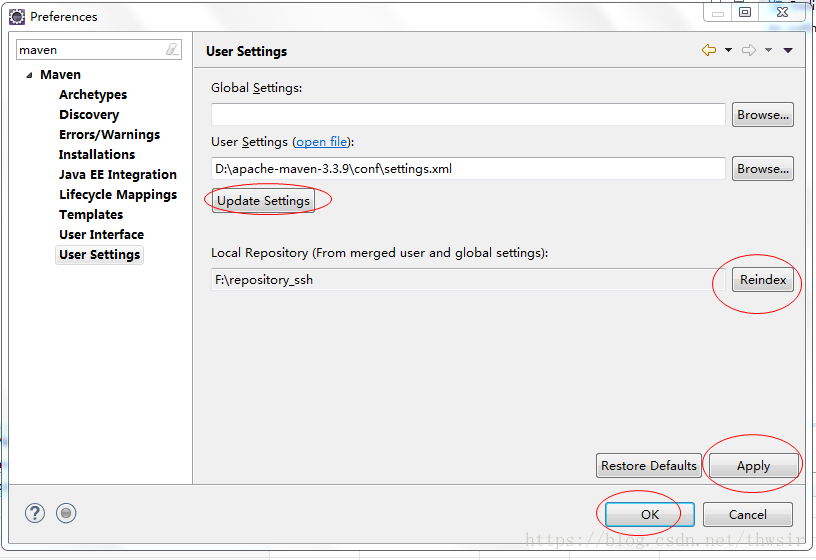This screenshot has height=560, width=816.
Task: Click the clear filter text icon
Action: point(172,49)
